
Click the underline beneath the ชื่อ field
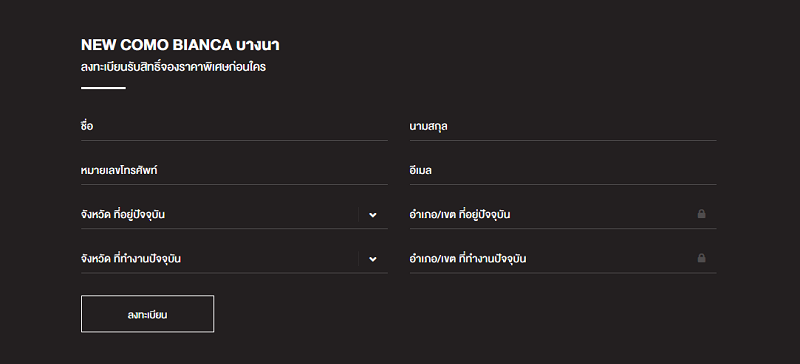pos(234,140)
